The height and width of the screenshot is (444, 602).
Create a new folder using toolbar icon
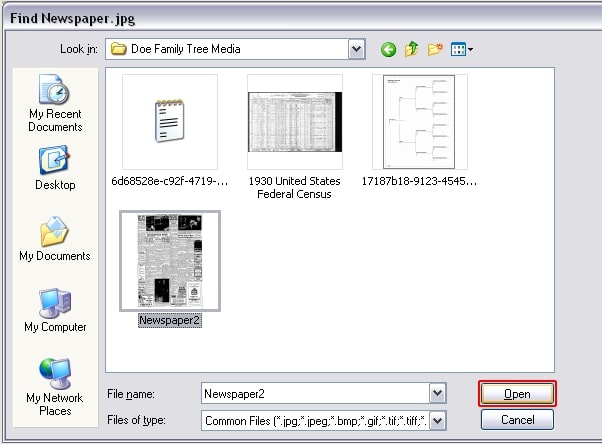coord(434,49)
